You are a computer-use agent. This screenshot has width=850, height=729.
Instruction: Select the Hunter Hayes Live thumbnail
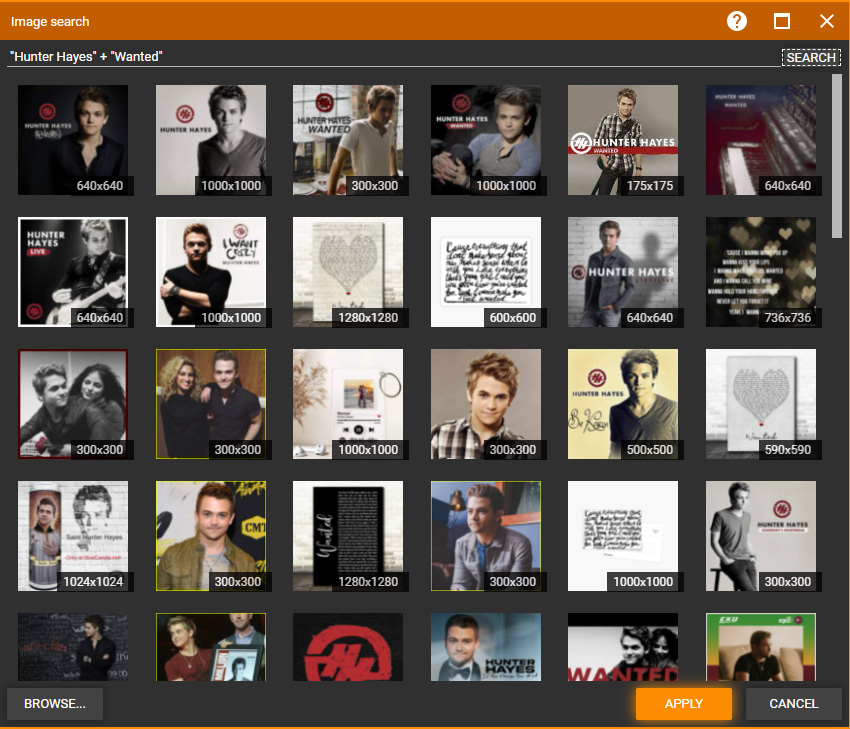pyautogui.click(x=73, y=271)
